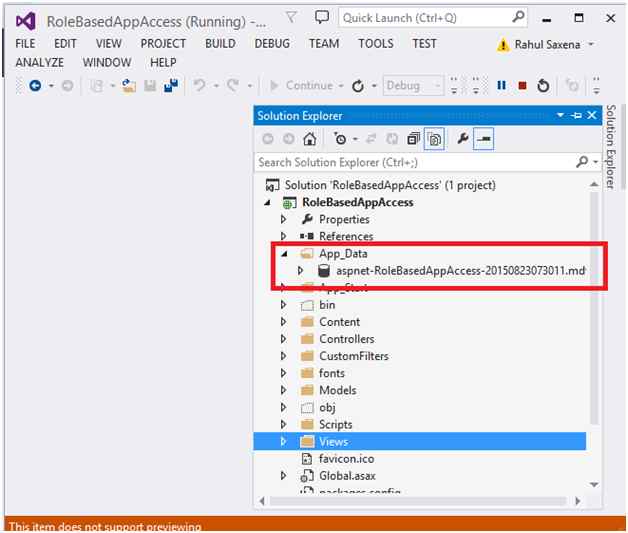Click Solution Explorer search magnifier icon
628x533 pixels.
pos(582,162)
